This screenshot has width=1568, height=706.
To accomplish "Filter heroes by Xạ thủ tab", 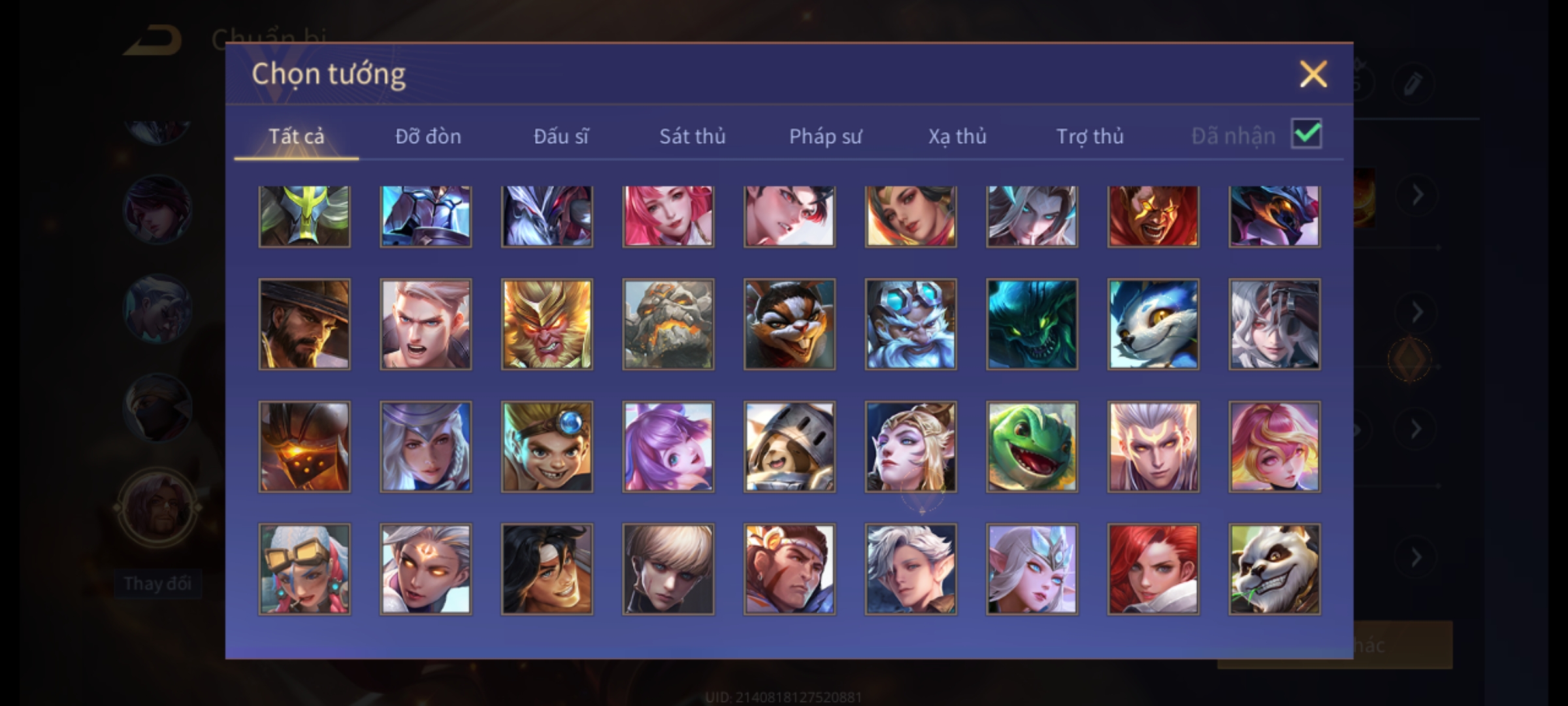I will pos(958,136).
